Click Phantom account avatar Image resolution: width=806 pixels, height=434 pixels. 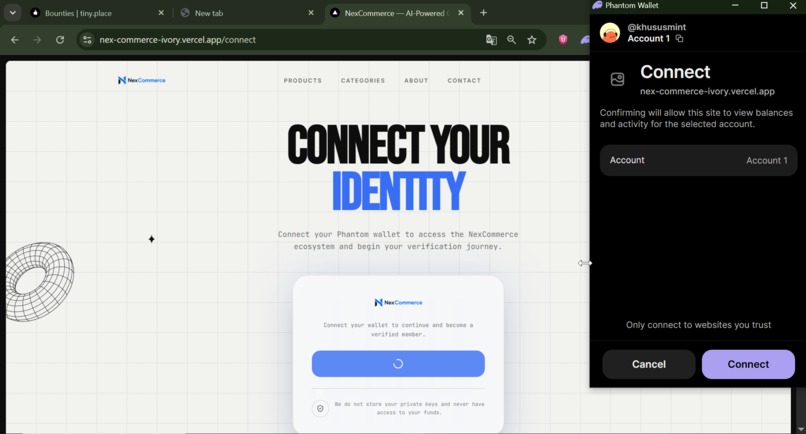(x=610, y=33)
